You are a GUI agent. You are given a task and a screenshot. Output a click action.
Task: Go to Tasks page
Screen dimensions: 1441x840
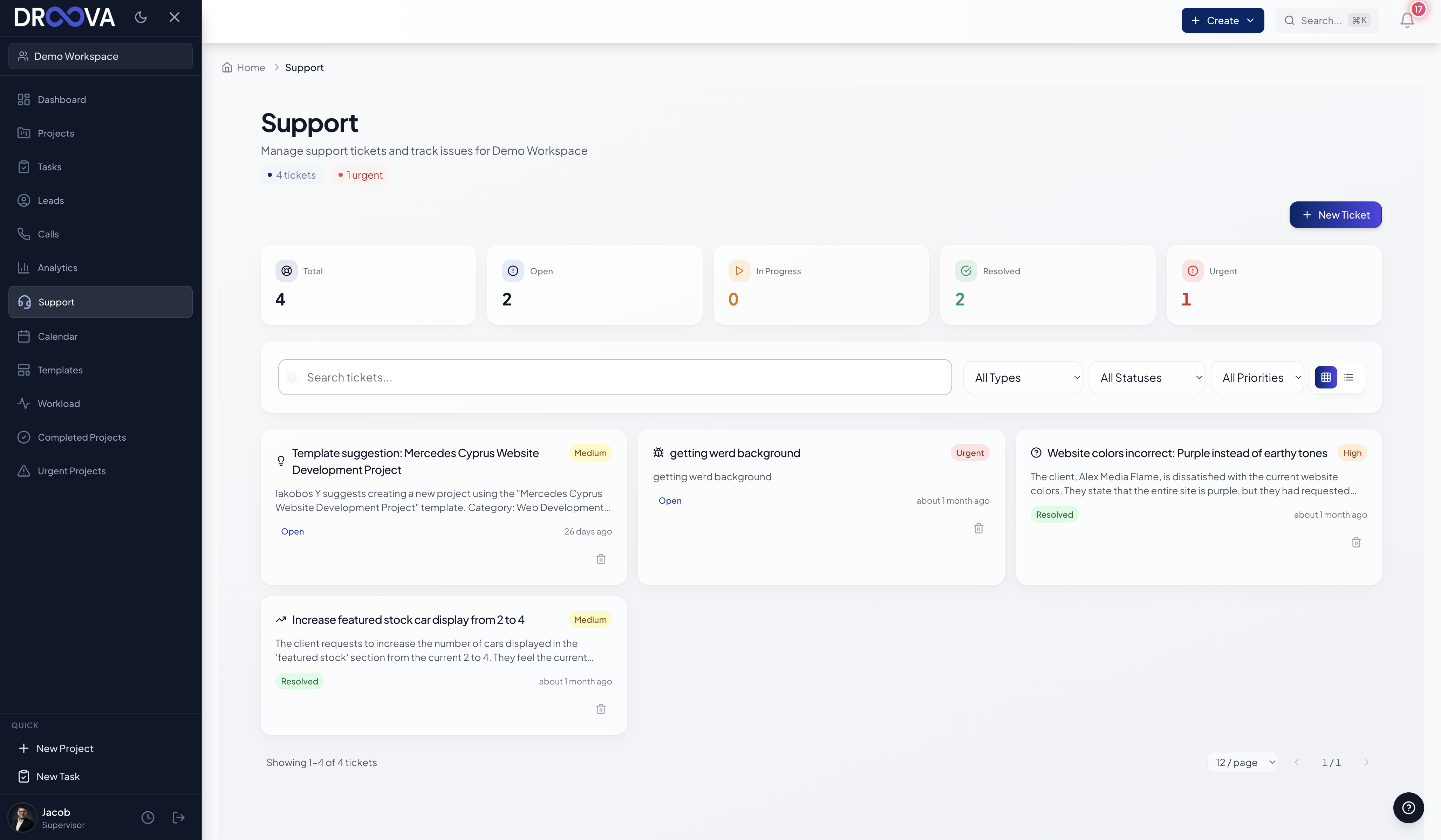click(x=101, y=167)
